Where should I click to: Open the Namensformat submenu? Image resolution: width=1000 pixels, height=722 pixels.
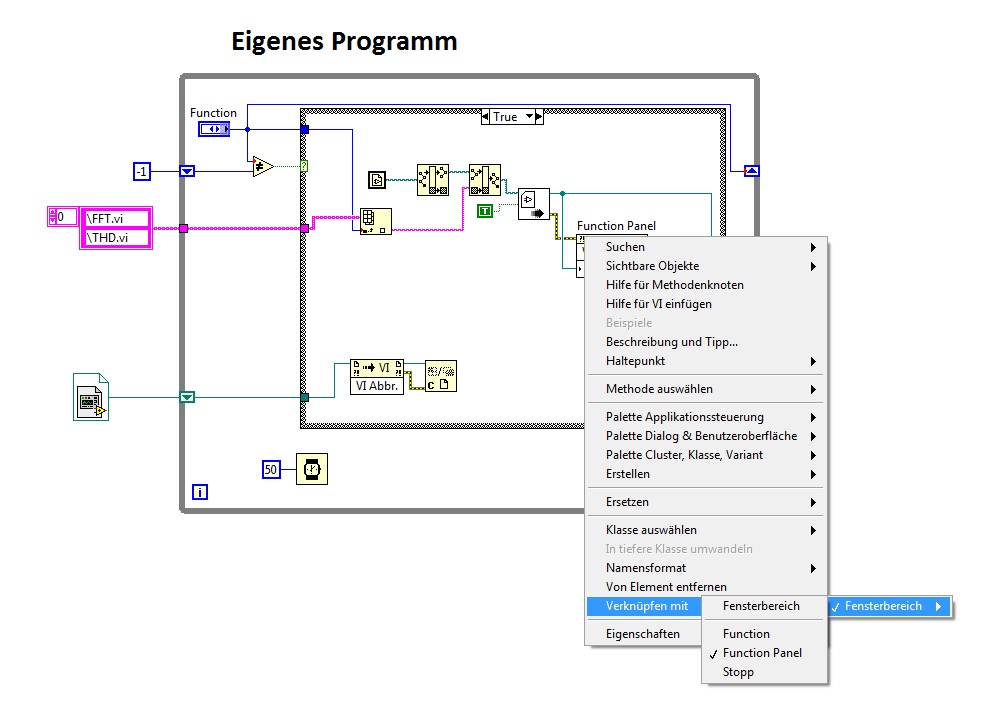[706, 568]
